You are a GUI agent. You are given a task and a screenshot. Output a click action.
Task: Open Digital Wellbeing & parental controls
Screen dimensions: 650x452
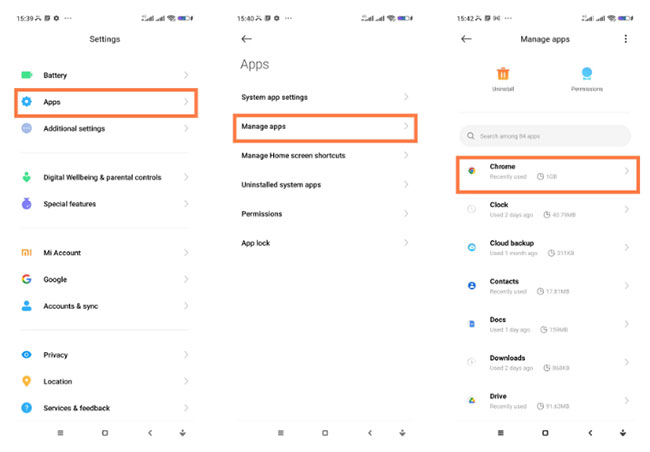coord(106,177)
